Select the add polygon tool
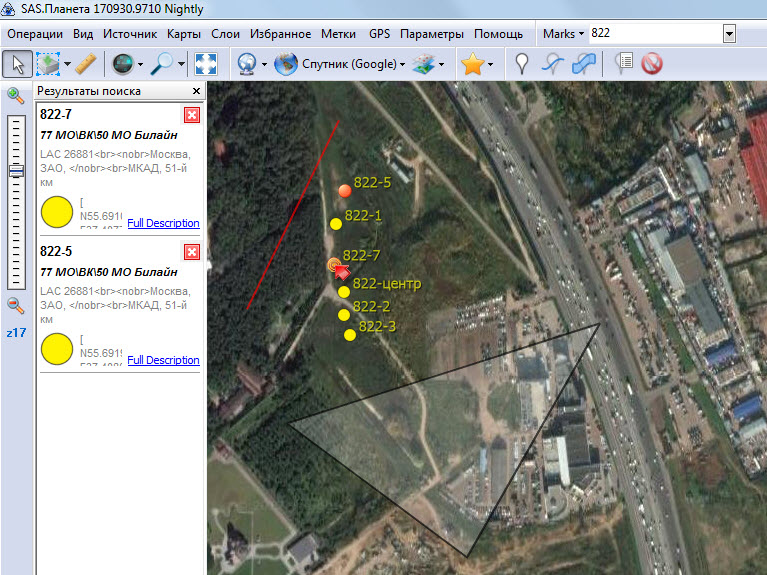 click(x=584, y=64)
